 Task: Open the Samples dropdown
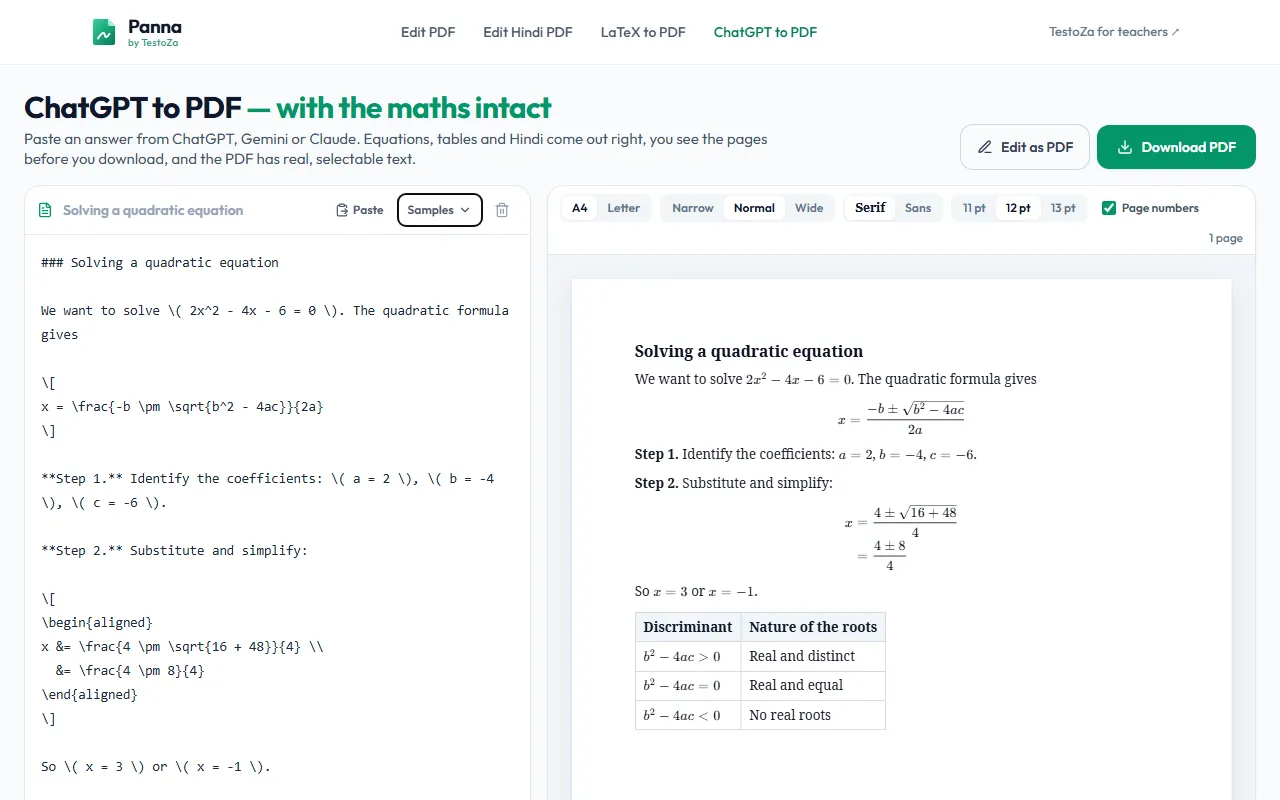[x=440, y=210]
